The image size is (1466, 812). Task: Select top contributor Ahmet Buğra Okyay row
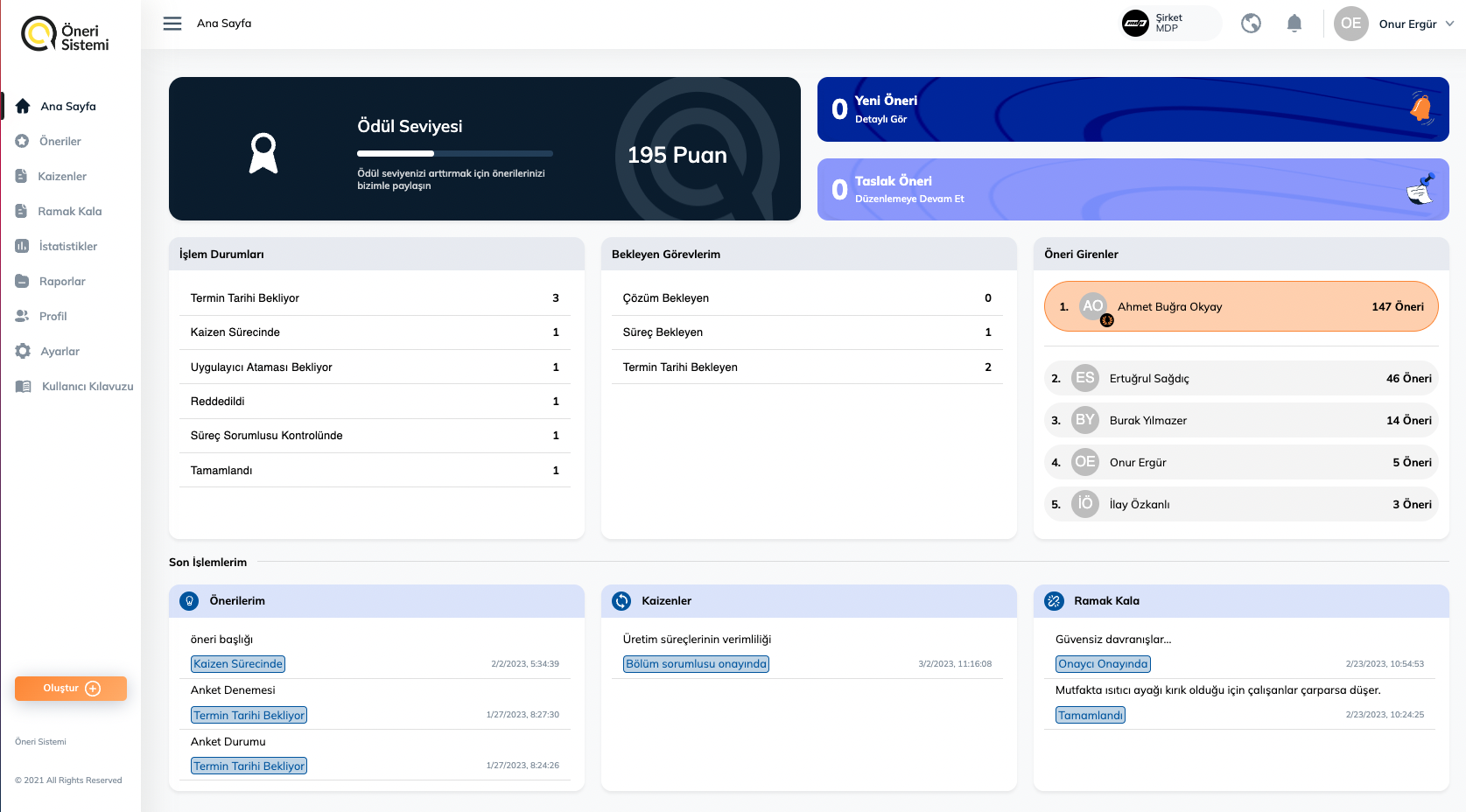pyautogui.click(x=1241, y=306)
